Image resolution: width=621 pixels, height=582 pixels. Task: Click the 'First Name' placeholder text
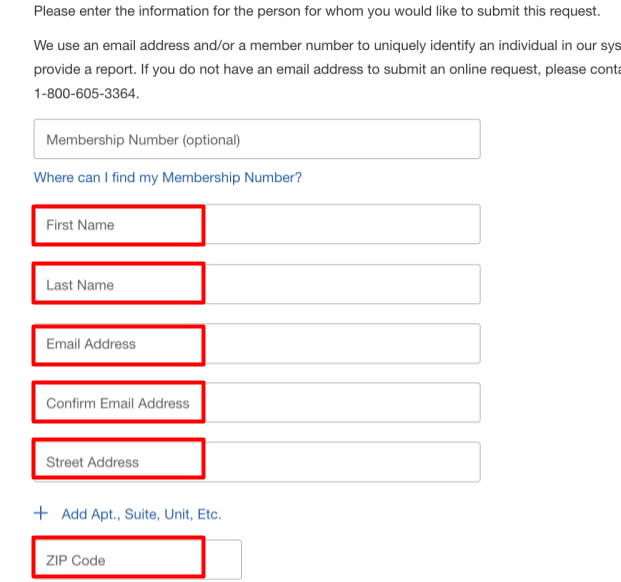click(80, 225)
